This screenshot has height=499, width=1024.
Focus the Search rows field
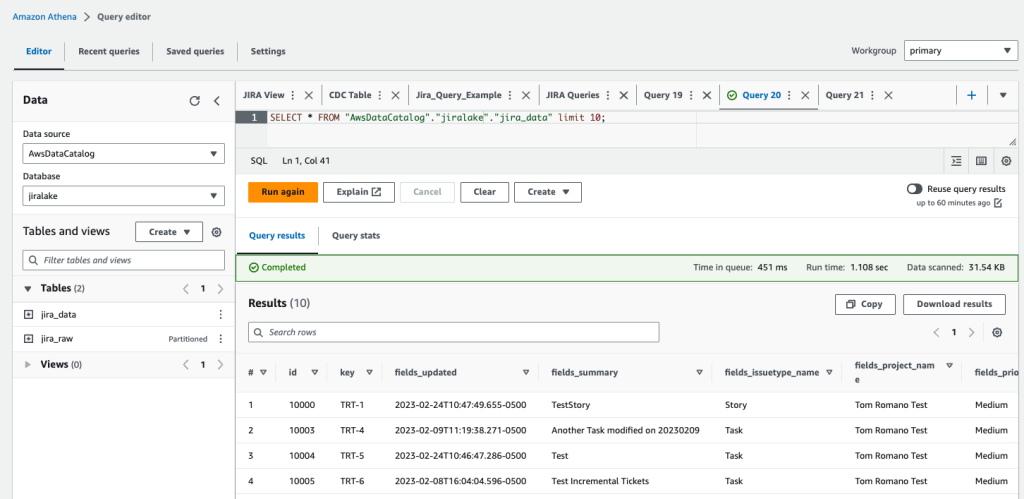[453, 332]
